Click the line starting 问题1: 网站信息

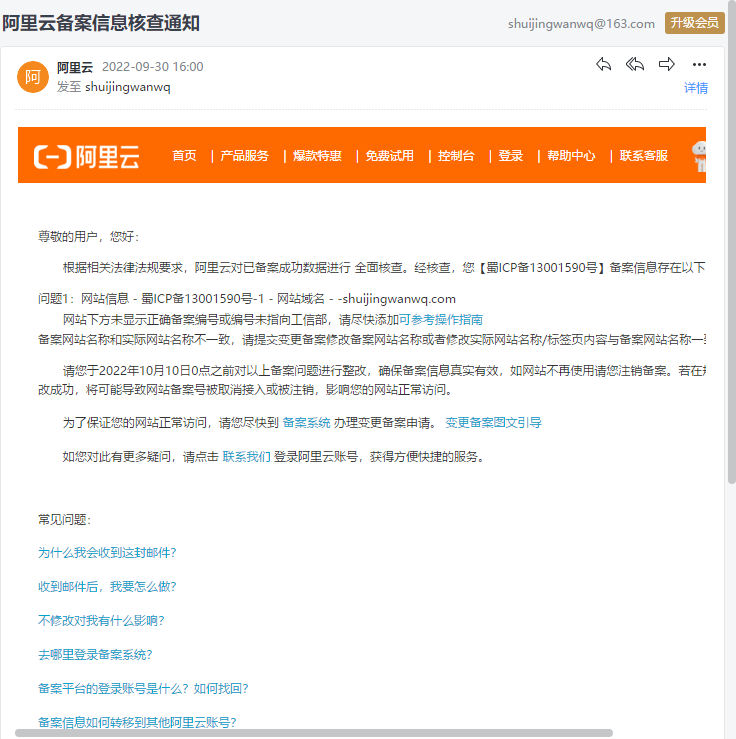pos(247,299)
